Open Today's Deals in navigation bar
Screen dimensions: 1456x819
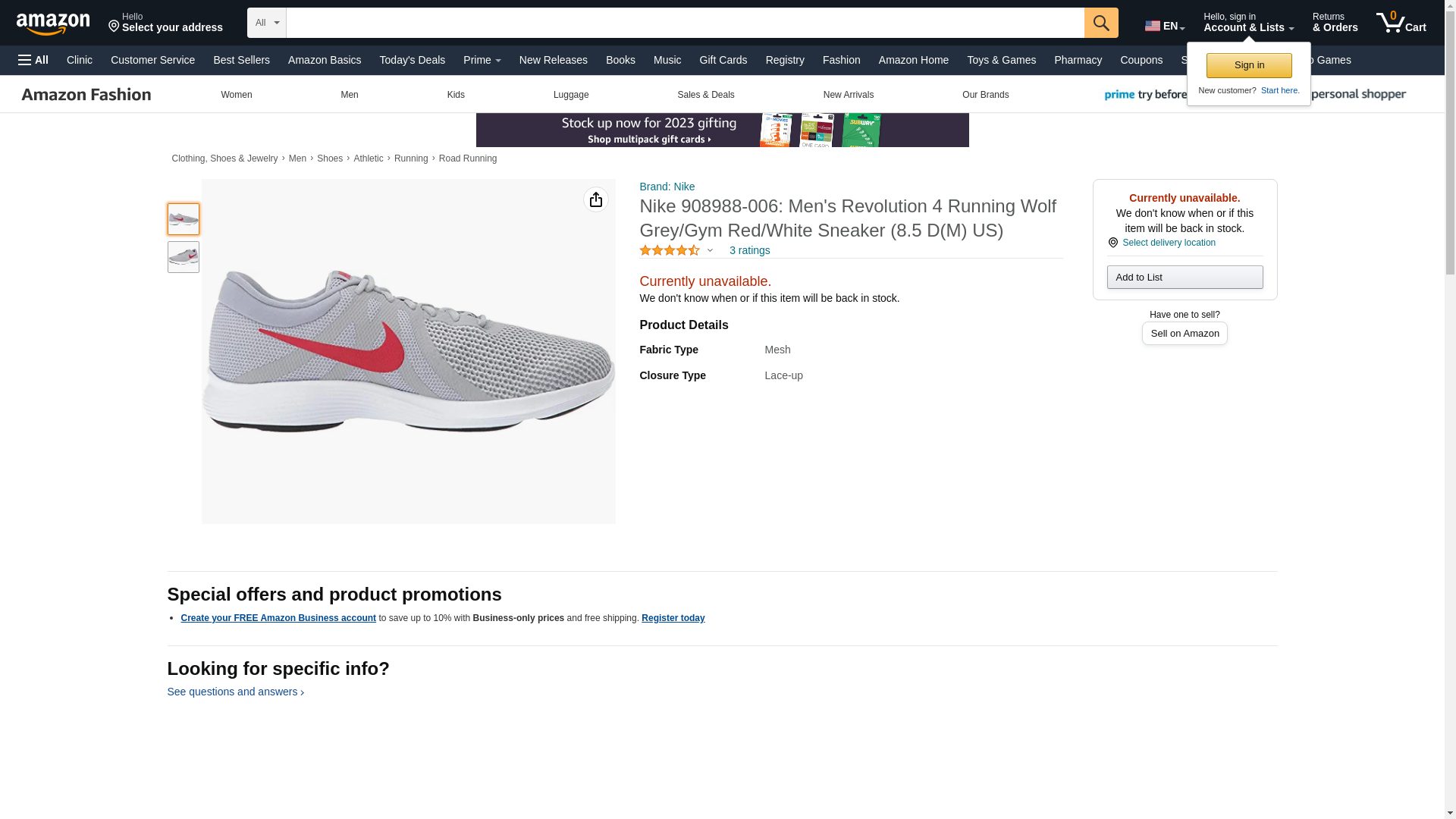[x=412, y=60]
